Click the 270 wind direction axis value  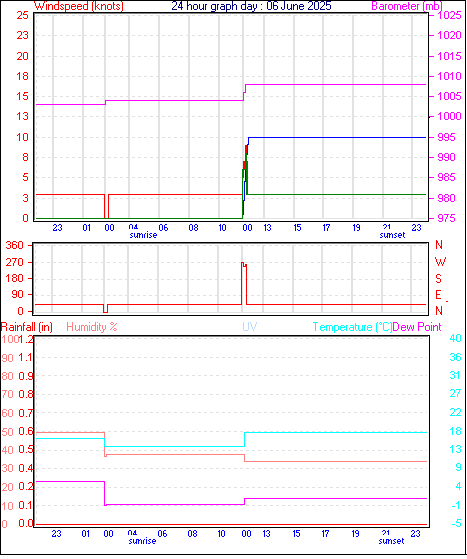pos(15,262)
